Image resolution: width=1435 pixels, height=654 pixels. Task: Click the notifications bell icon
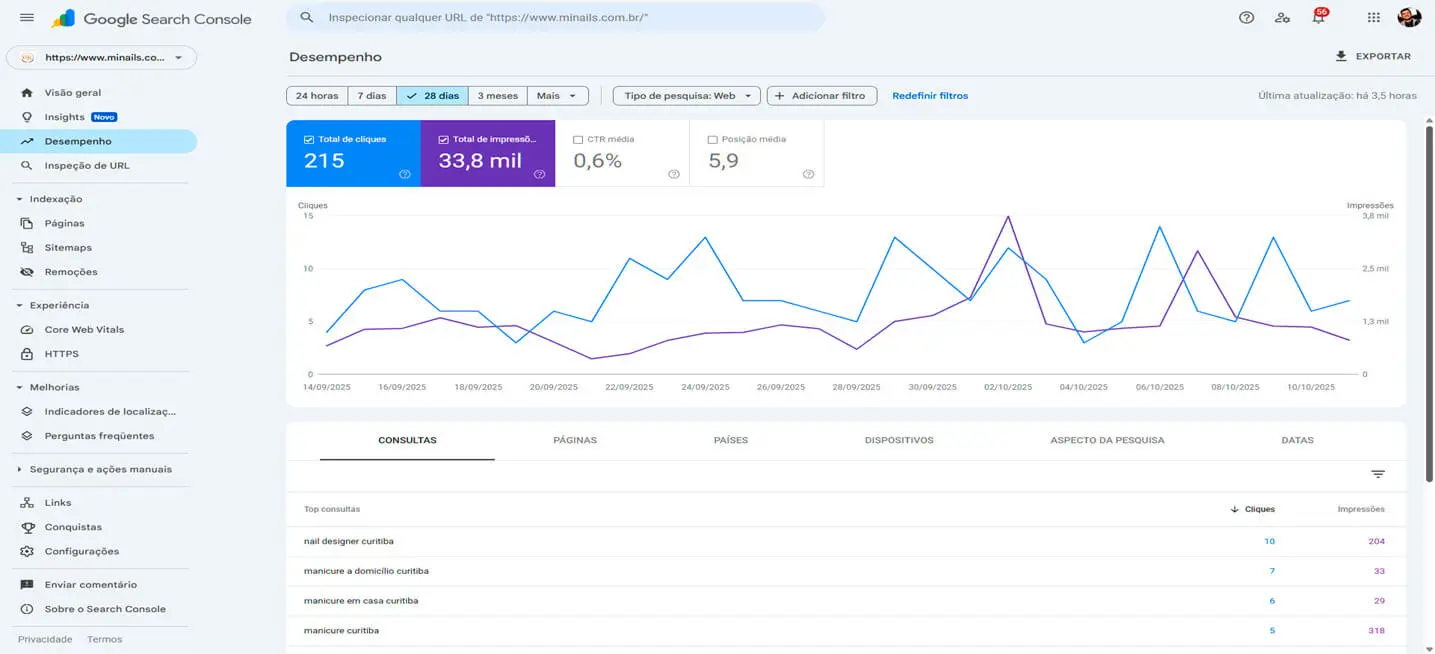click(1318, 18)
